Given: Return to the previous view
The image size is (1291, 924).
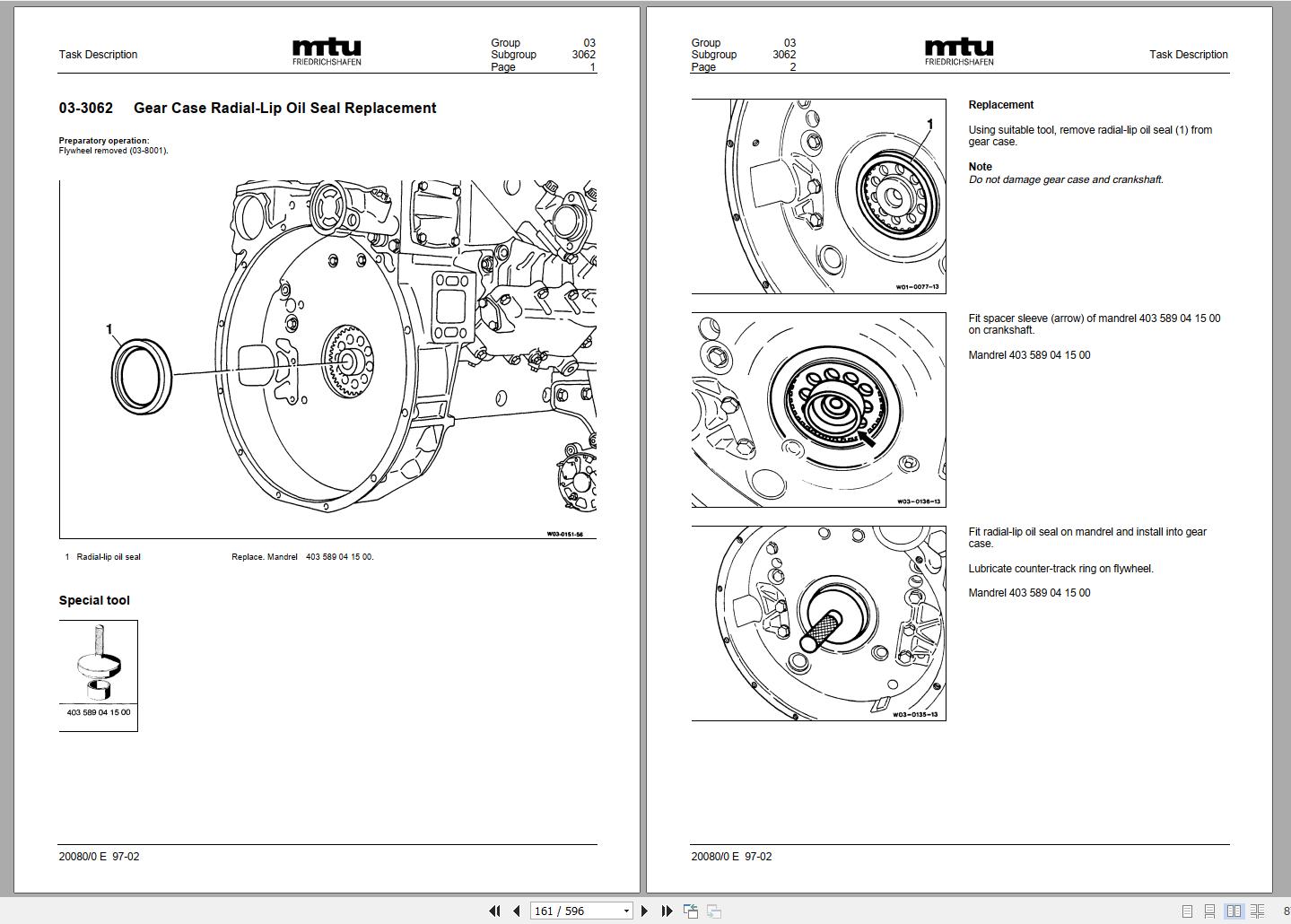Looking at the screenshot, I should (x=691, y=911).
